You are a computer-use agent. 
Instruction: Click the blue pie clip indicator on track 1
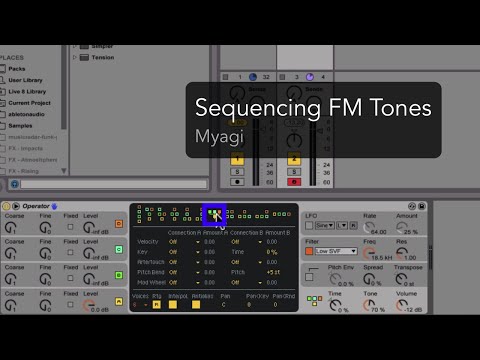[253, 77]
